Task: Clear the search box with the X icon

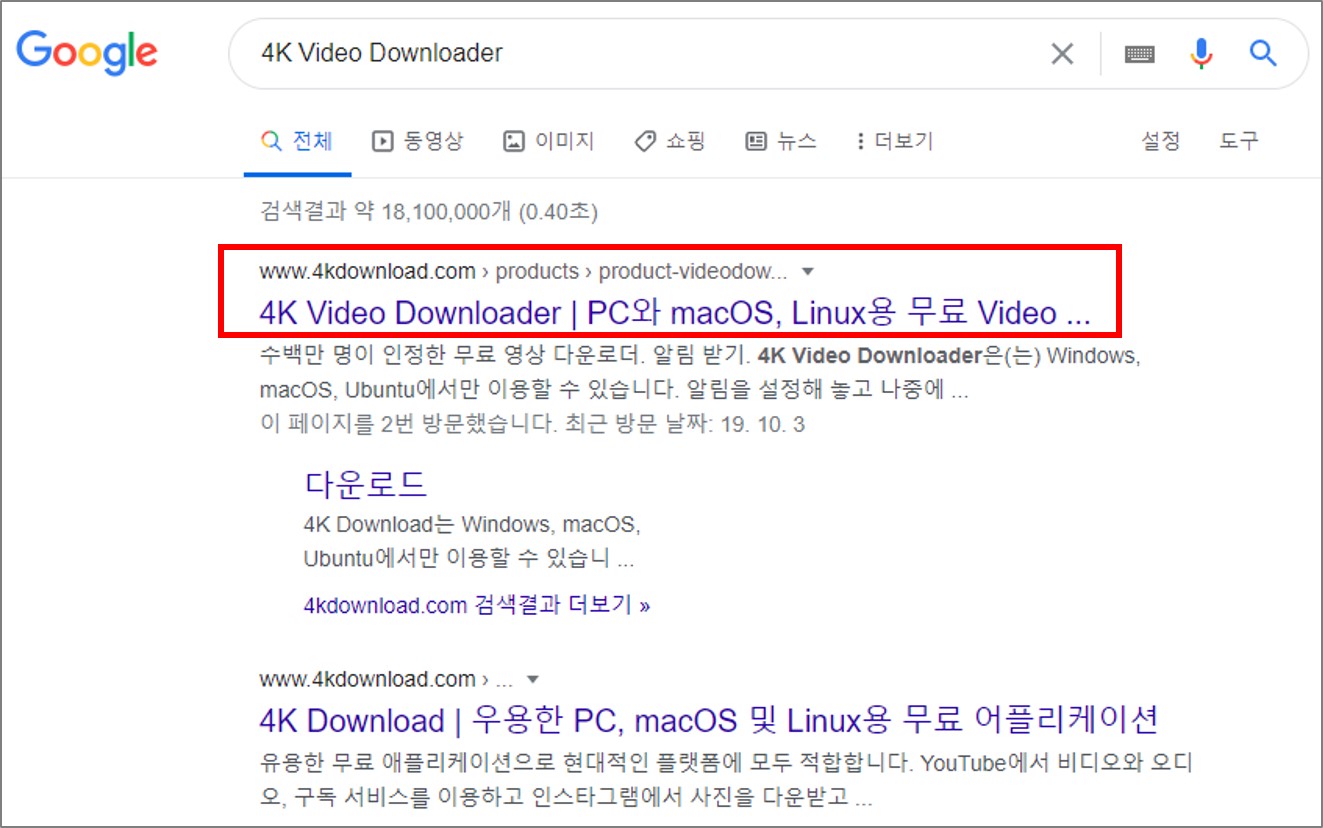Action: click(1062, 53)
